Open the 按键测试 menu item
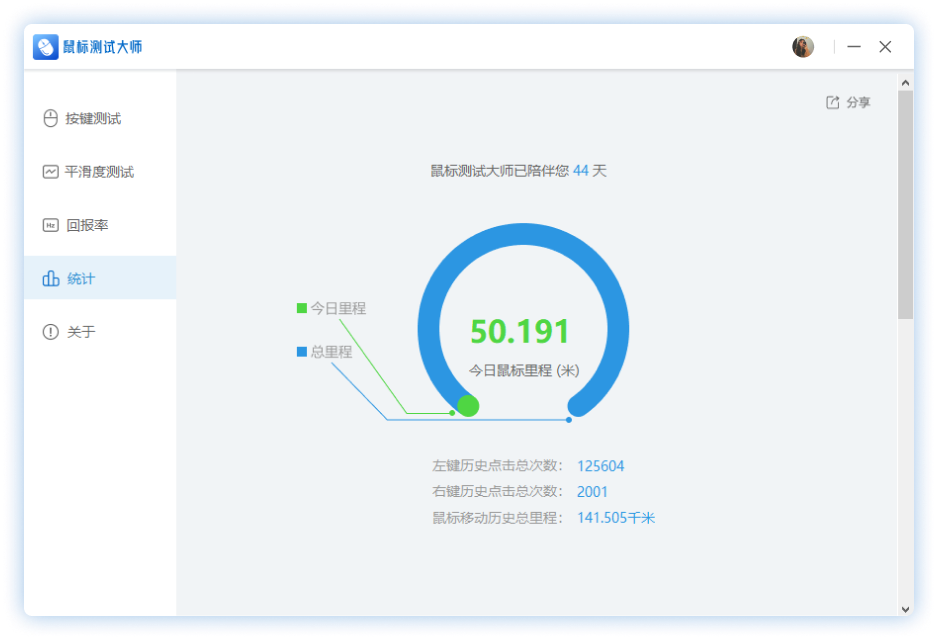 pyautogui.click(x=100, y=118)
